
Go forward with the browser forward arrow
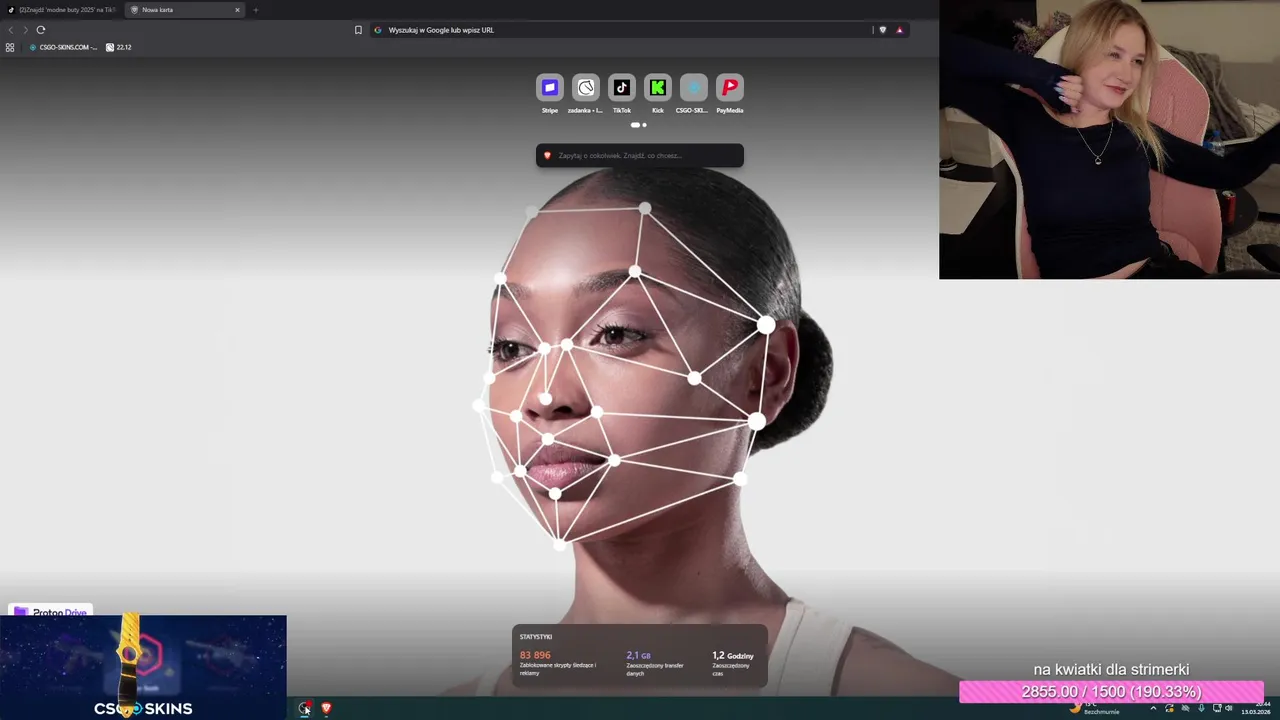pos(26,30)
